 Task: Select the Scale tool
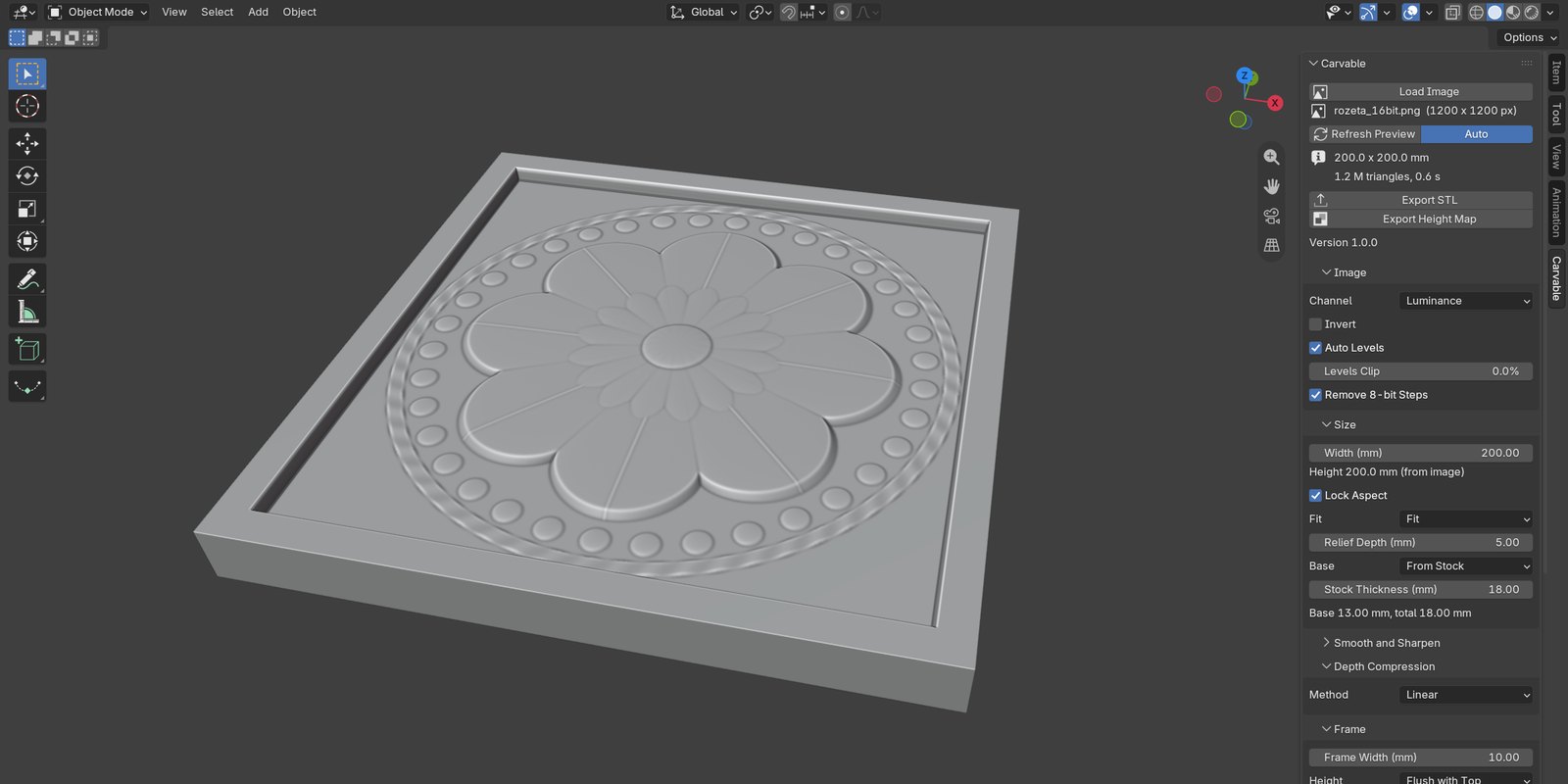tap(27, 209)
